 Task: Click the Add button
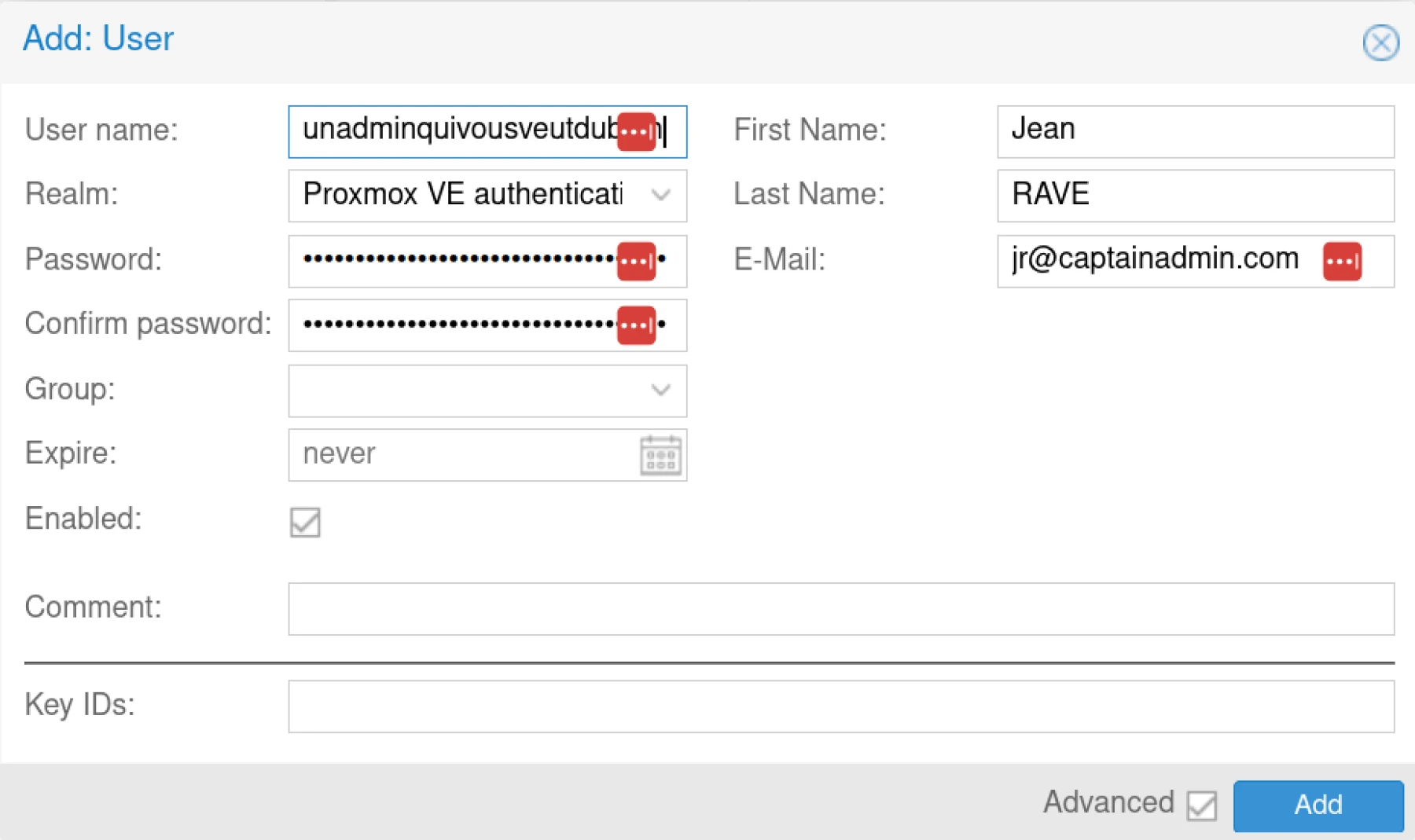click(x=1318, y=805)
